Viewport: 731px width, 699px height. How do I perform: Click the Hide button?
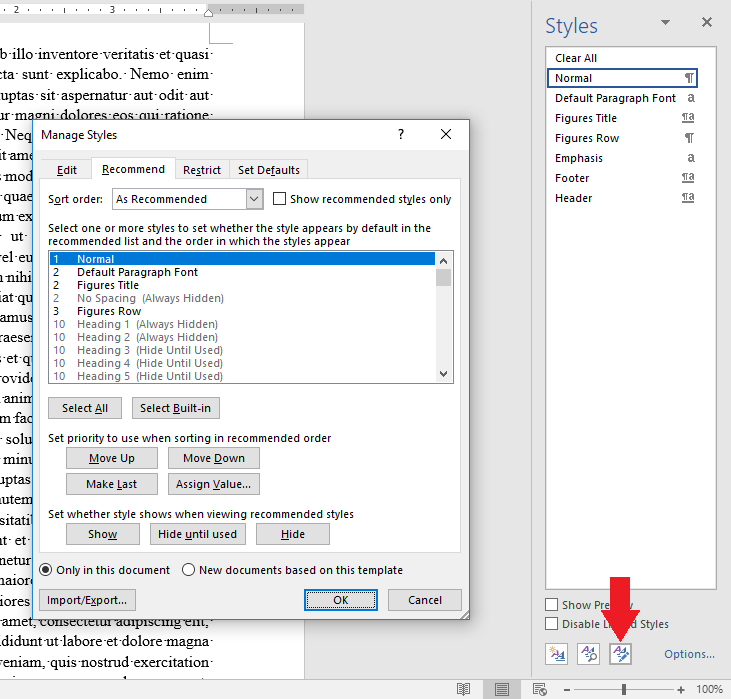point(293,534)
